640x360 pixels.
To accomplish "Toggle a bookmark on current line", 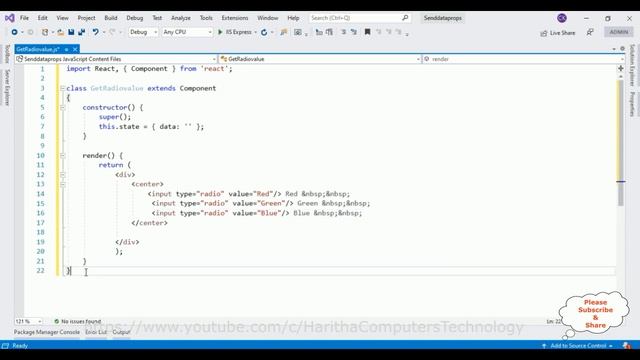I will click(x=367, y=32).
